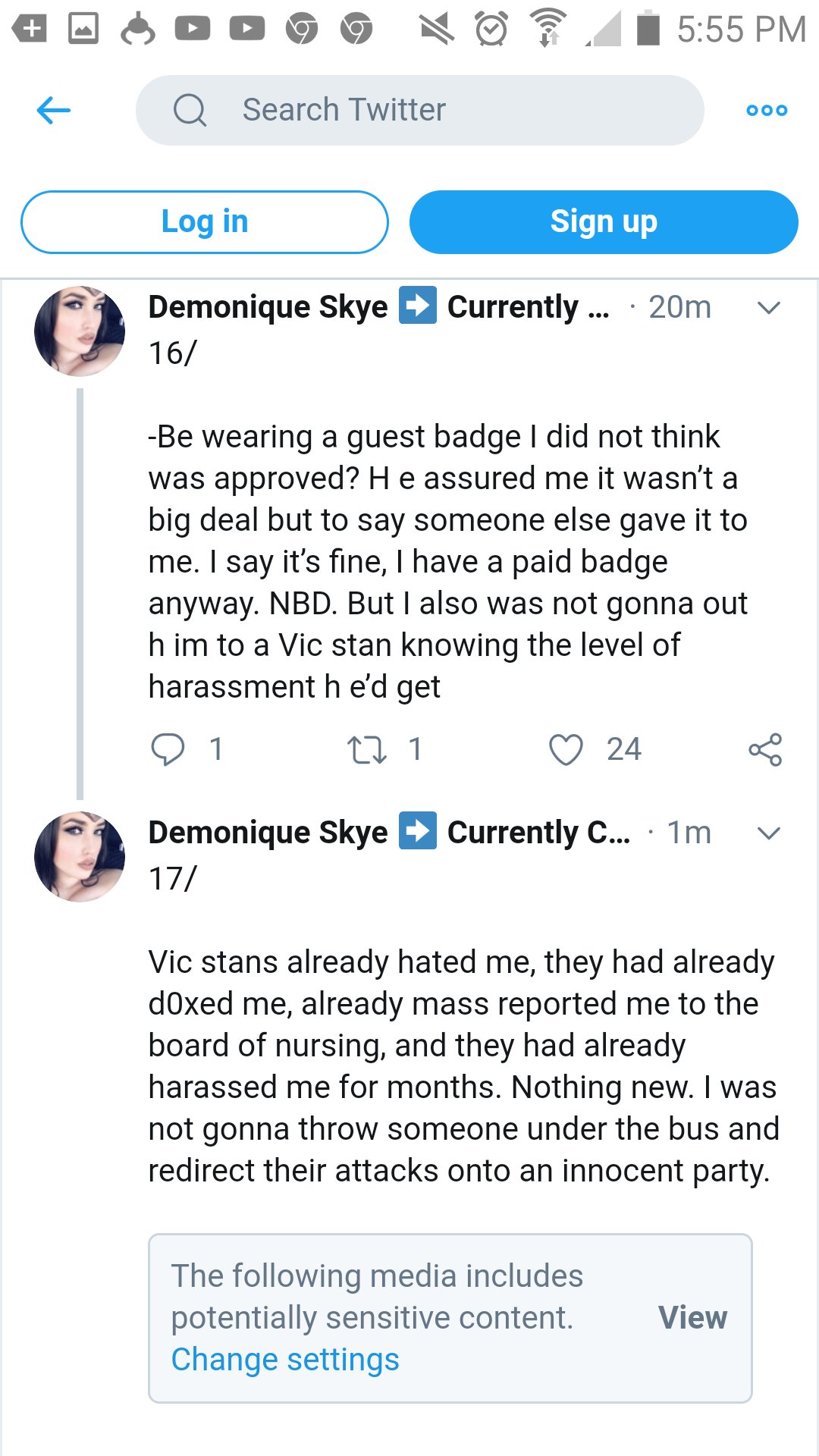
Task: Open the alarm clock status icon
Action: [x=491, y=30]
